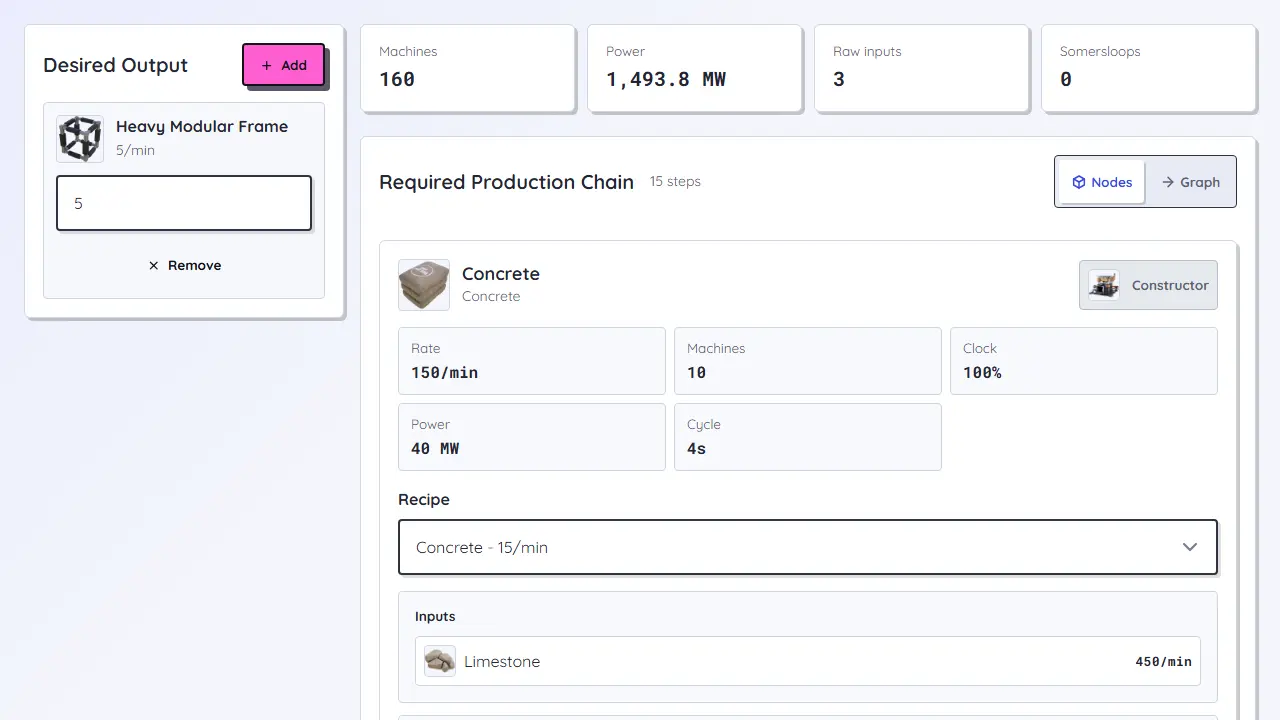Click the Heavy Modular Frame item icon
This screenshot has height=720, width=1280.
click(x=80, y=138)
